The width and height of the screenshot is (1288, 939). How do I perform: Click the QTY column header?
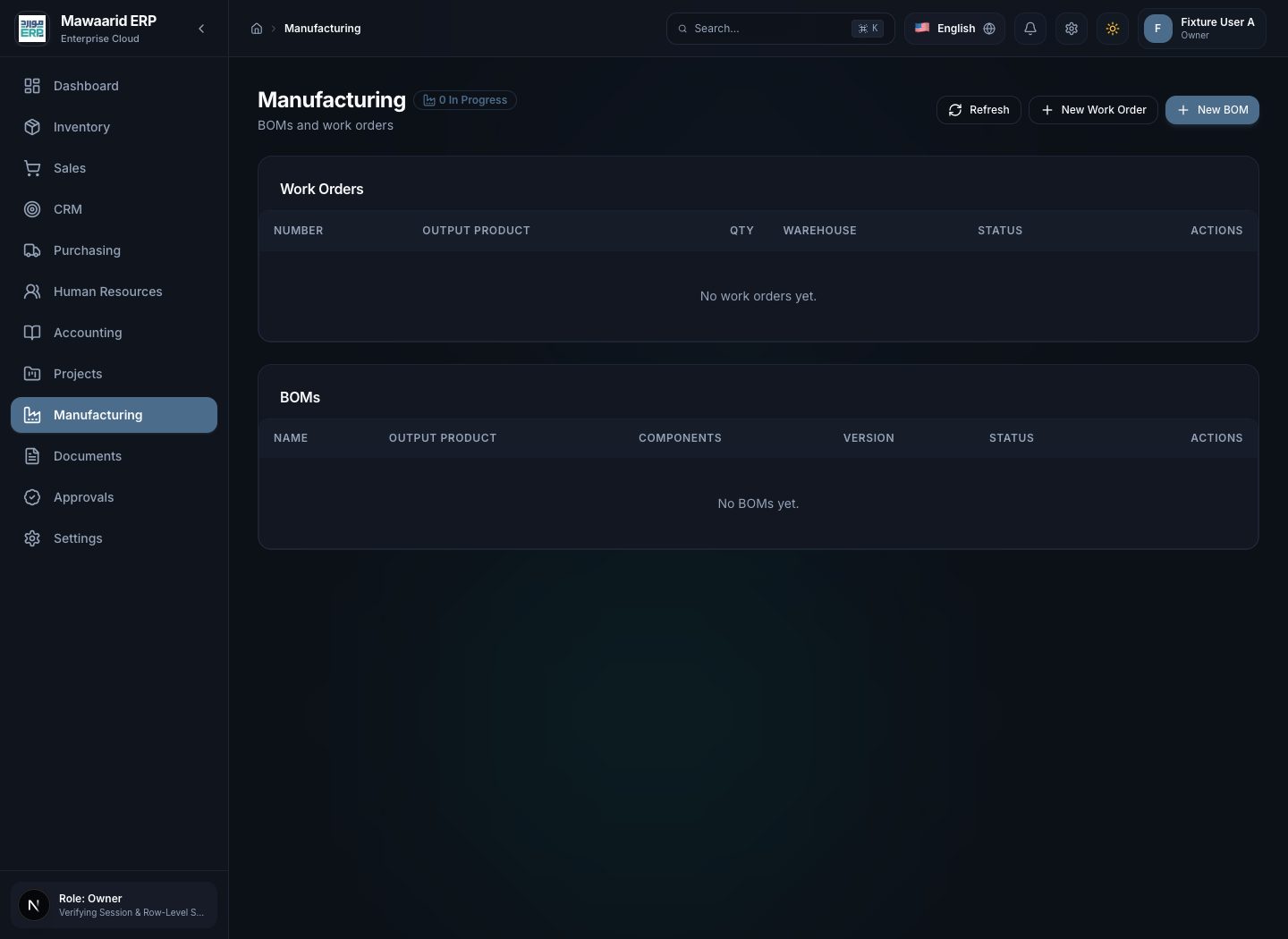[741, 231]
